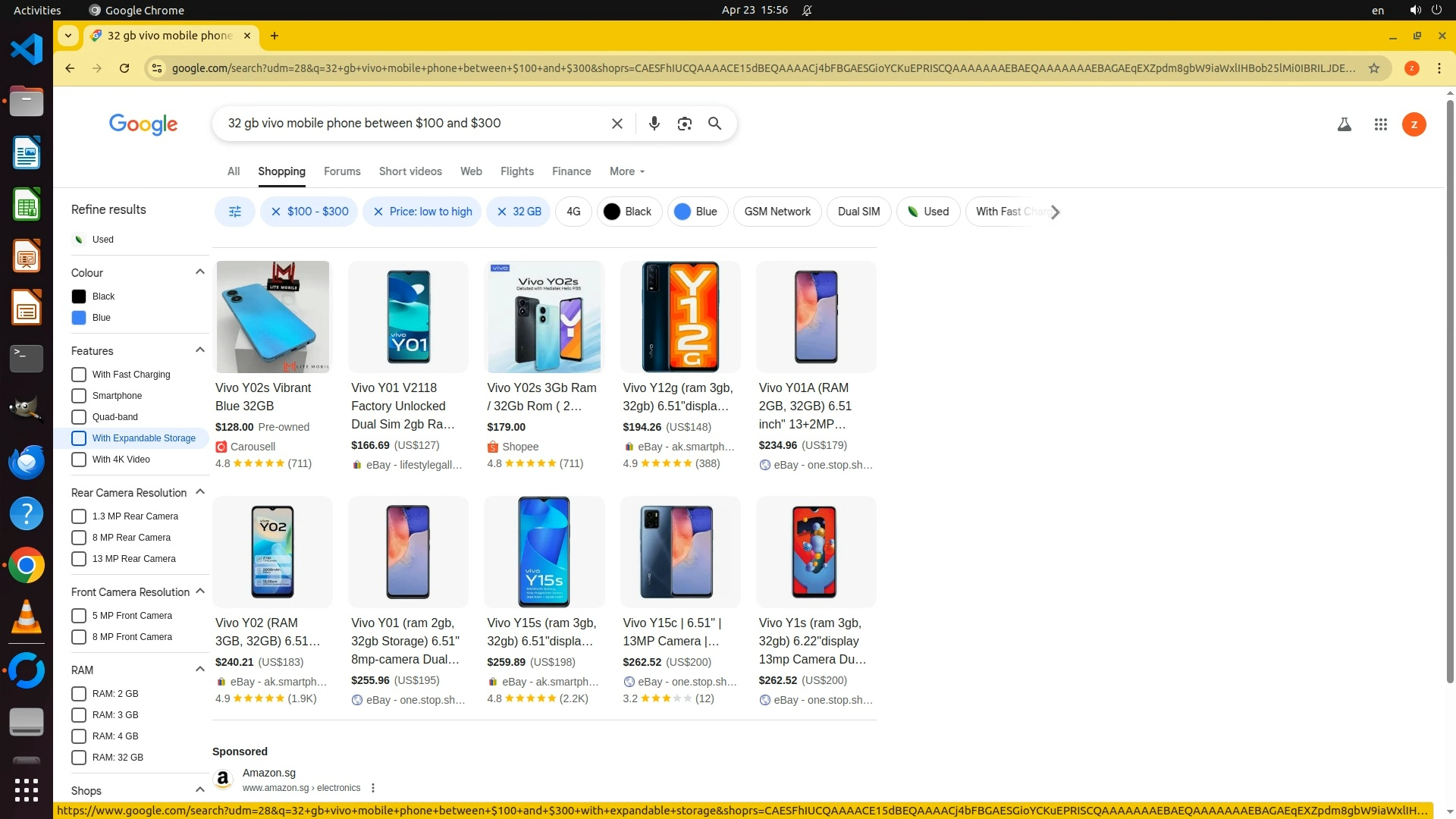
Task: Open the More search categories dropdown
Action: [x=626, y=171]
